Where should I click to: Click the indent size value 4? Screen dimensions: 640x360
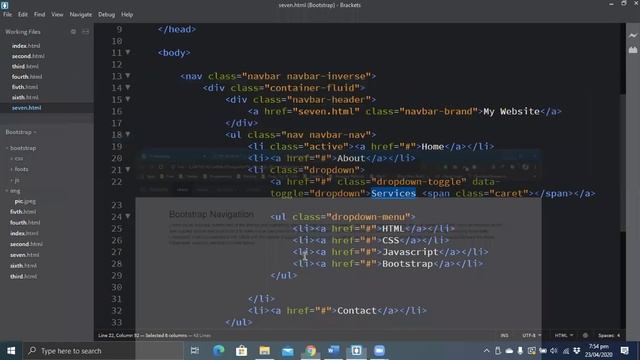[x=618, y=336]
